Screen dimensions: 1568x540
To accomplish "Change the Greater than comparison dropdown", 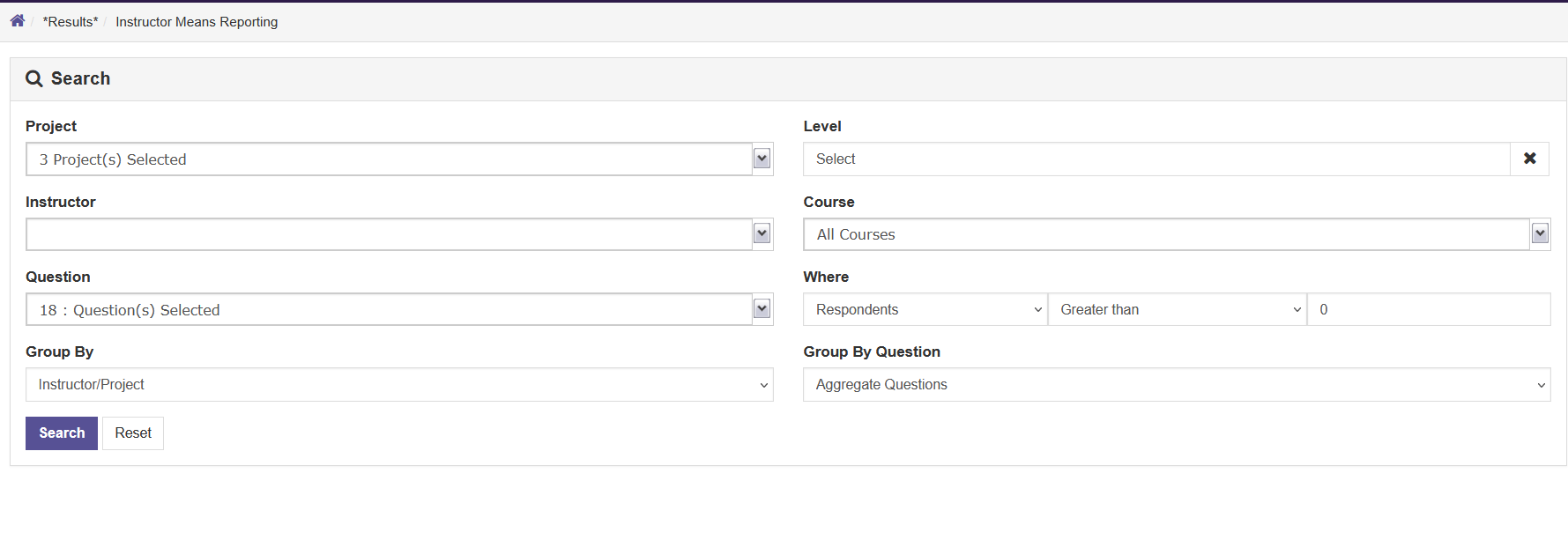I will pyautogui.click(x=1177, y=309).
